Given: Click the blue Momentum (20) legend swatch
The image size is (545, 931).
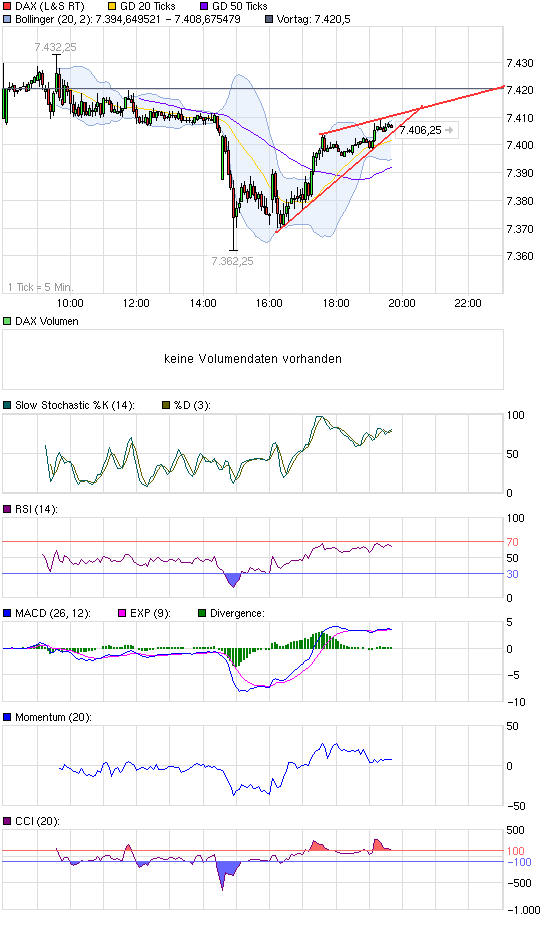Looking at the screenshot, I should tap(7, 717).
